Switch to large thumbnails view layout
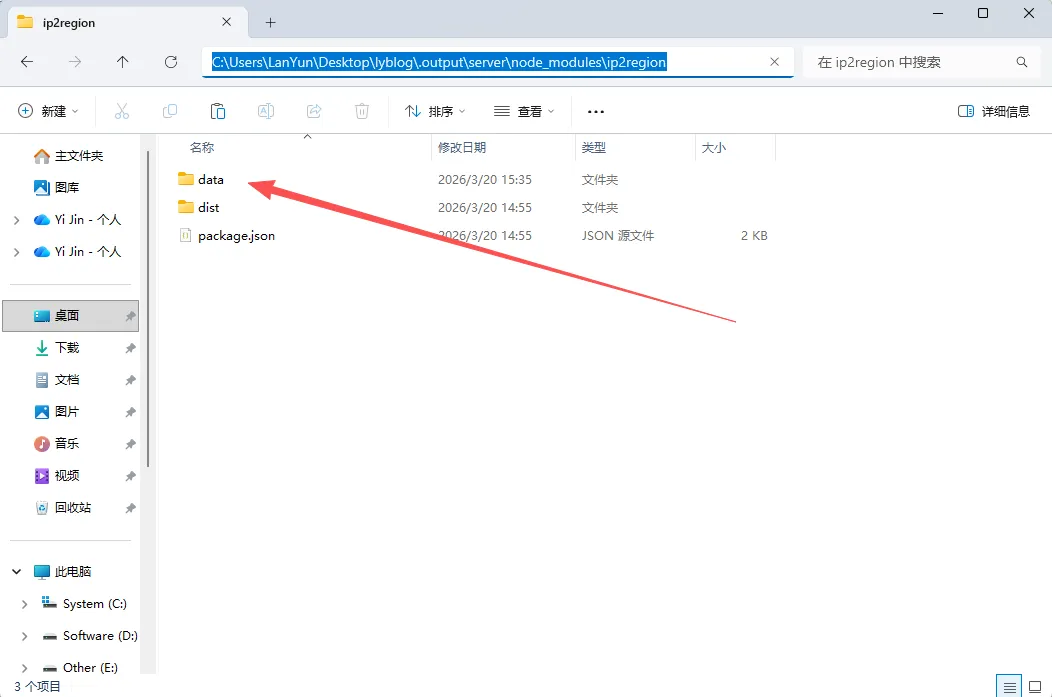 [x=1036, y=686]
